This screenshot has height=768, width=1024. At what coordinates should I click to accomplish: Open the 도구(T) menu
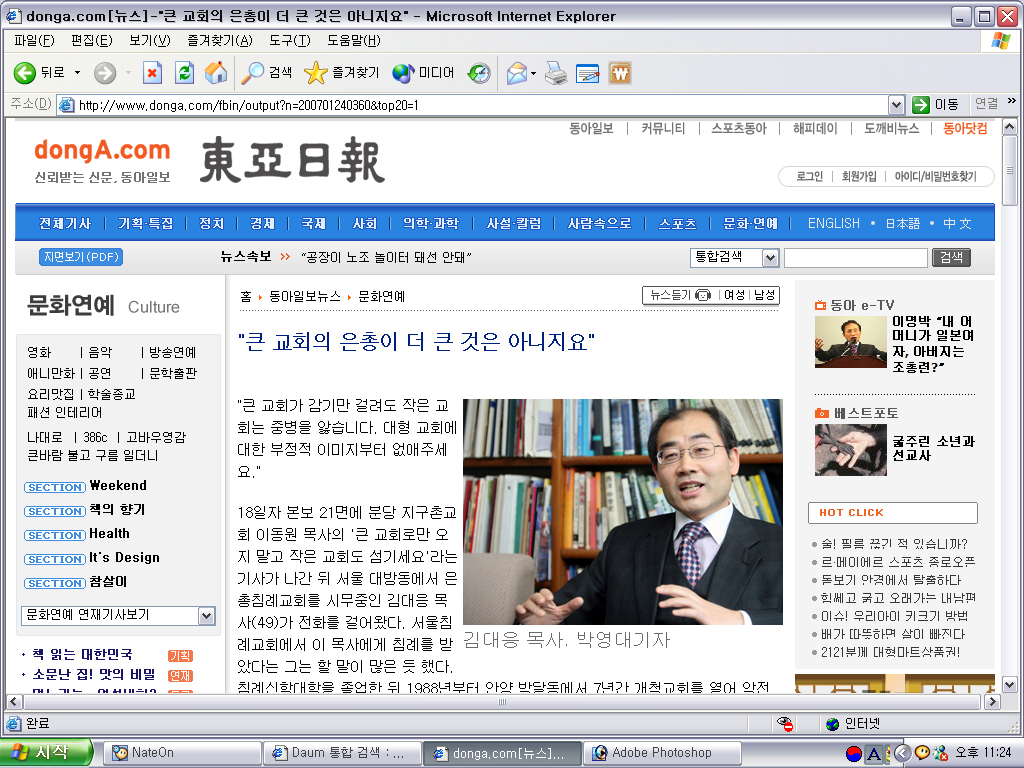[290, 40]
